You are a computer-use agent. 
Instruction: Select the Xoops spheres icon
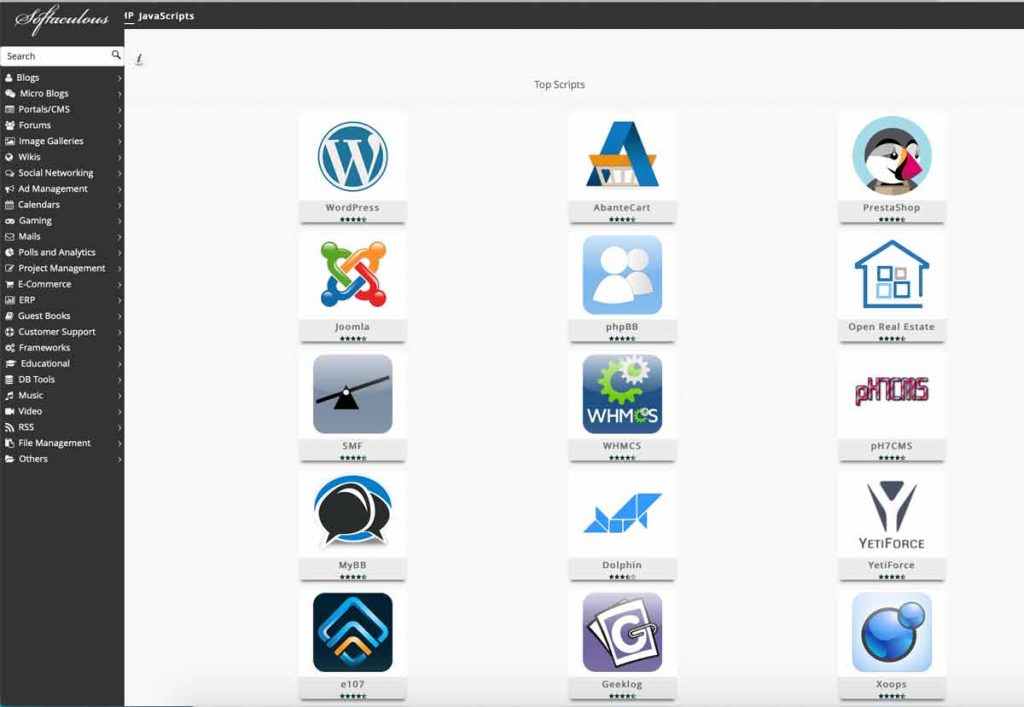[x=891, y=631]
